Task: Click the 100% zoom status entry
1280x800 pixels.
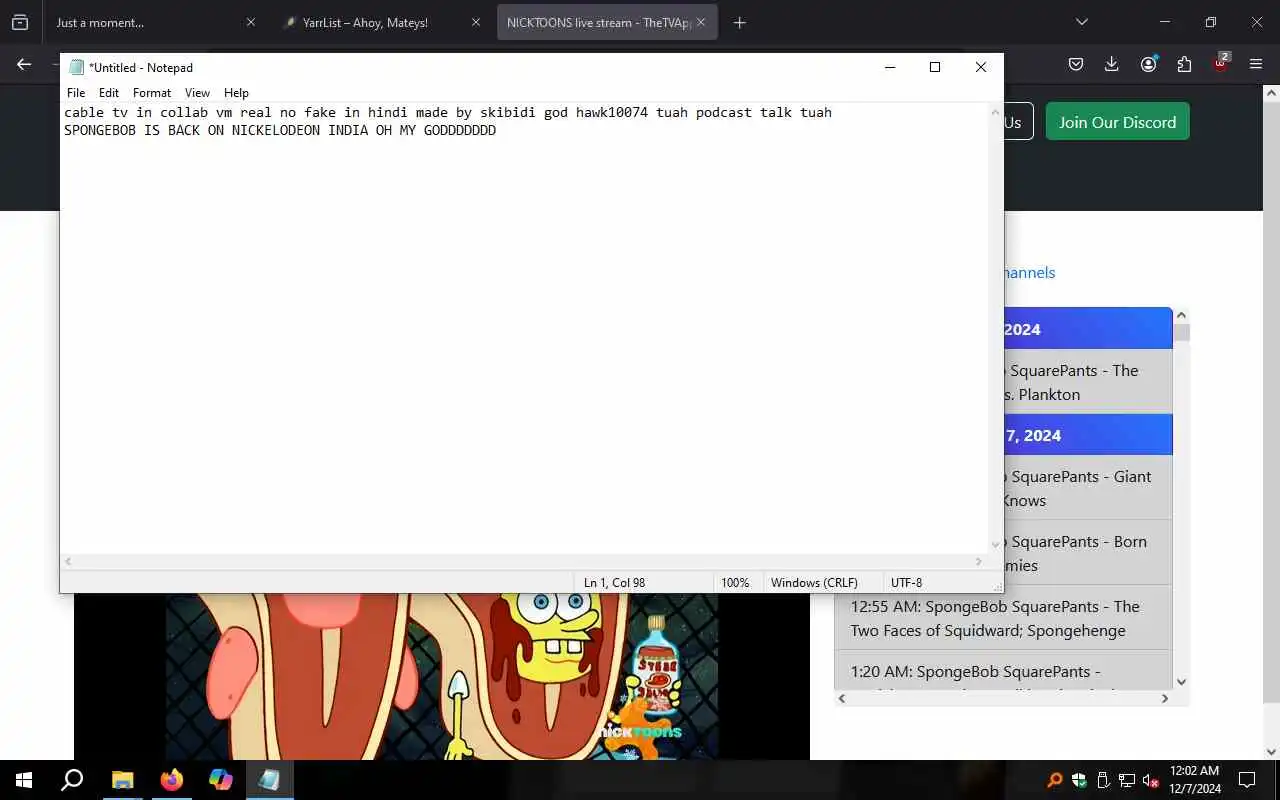Action: tap(735, 582)
